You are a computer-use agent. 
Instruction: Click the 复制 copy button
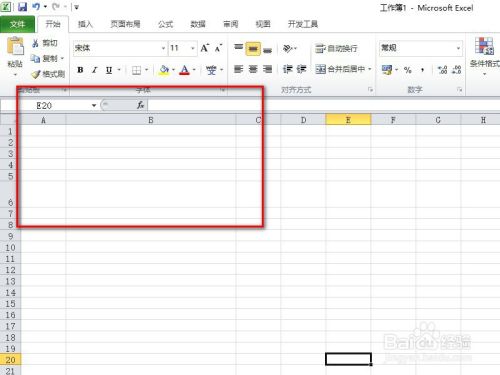click(46, 59)
